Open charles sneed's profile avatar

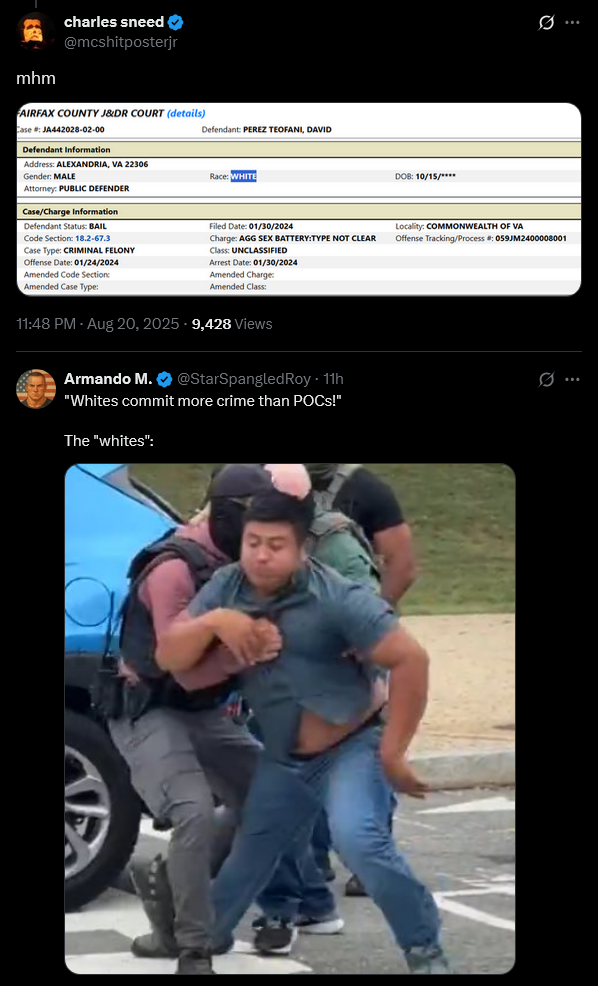[35, 31]
